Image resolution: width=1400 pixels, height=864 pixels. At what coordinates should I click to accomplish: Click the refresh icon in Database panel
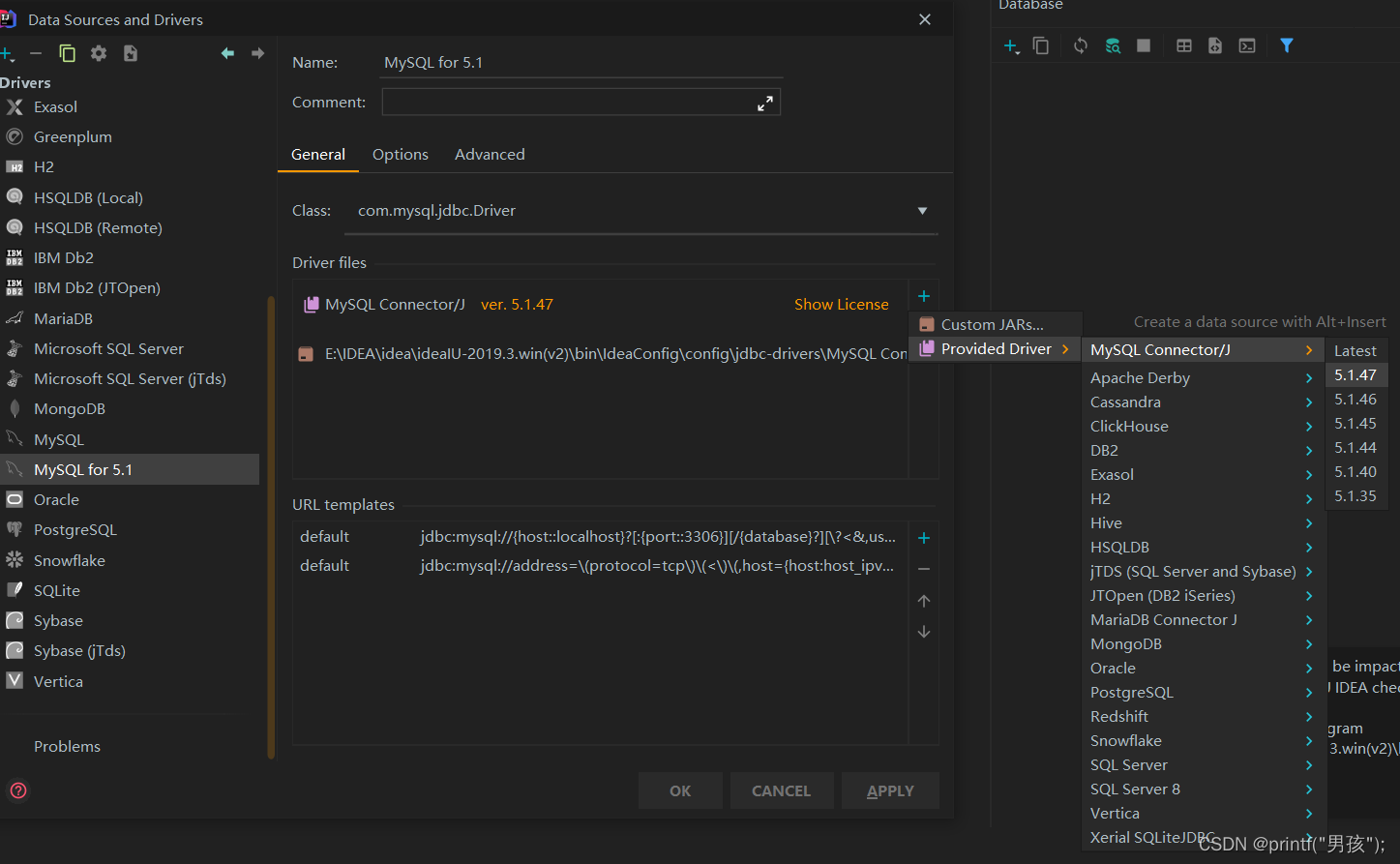pyautogui.click(x=1081, y=45)
